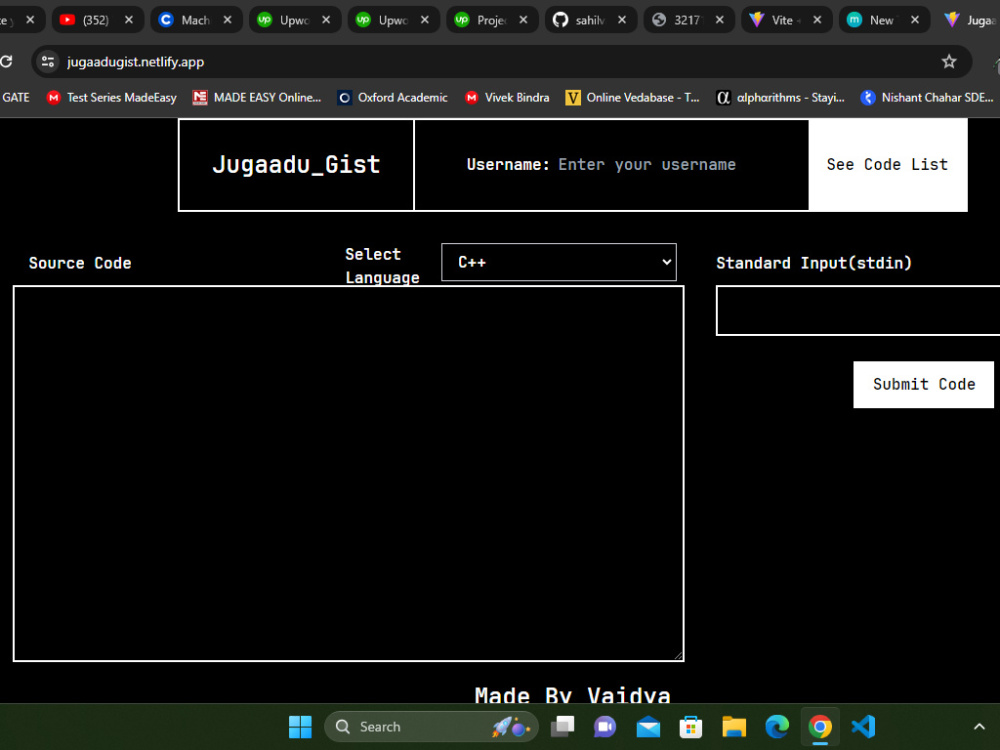
Task: Click the Jugaadu_Gist logo title
Action: (297, 165)
